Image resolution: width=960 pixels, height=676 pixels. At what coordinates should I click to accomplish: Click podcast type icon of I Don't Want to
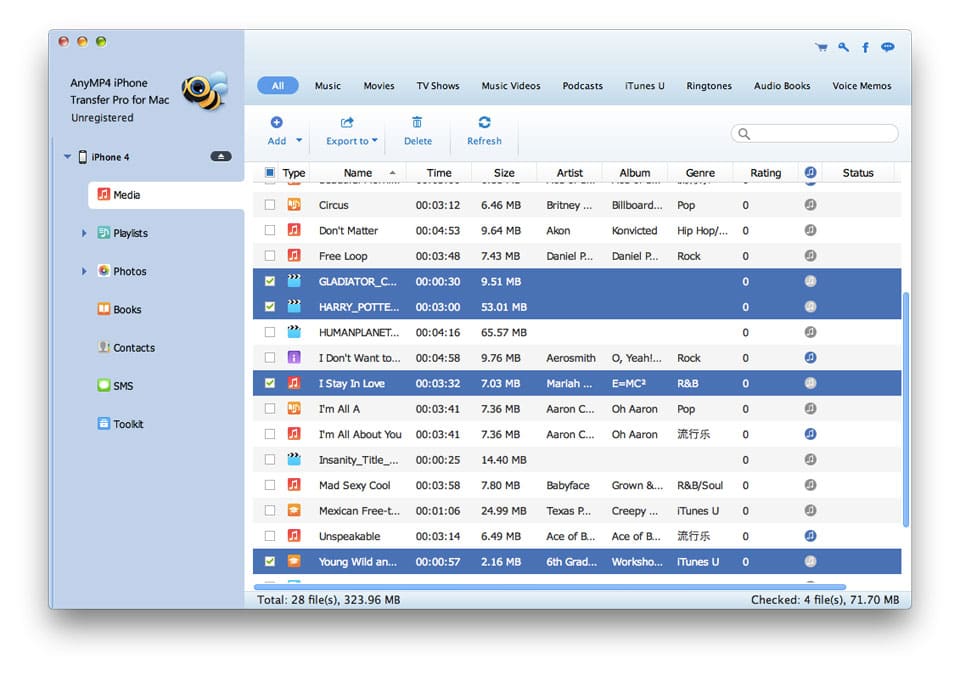click(x=294, y=358)
